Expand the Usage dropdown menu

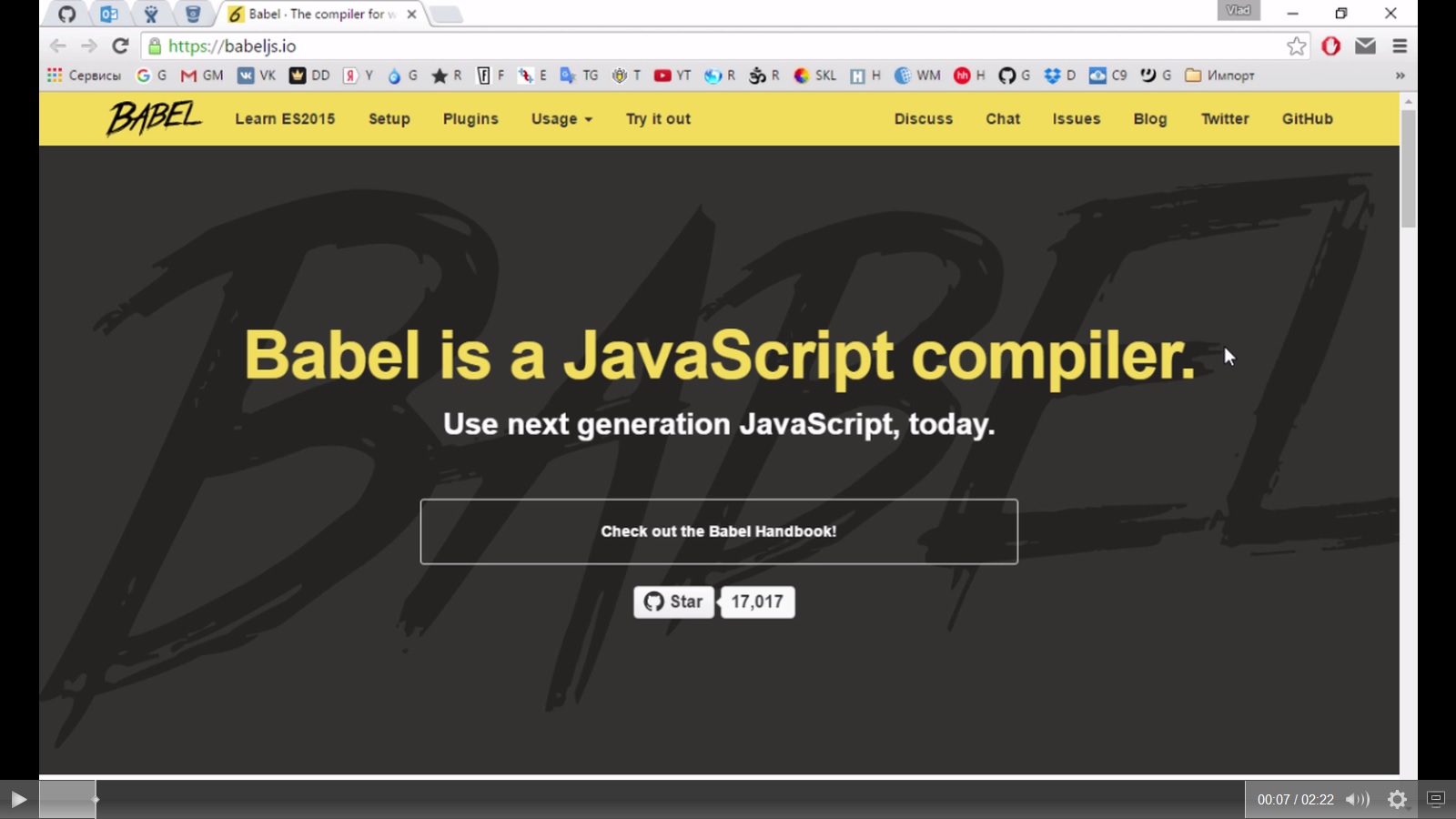(x=561, y=119)
